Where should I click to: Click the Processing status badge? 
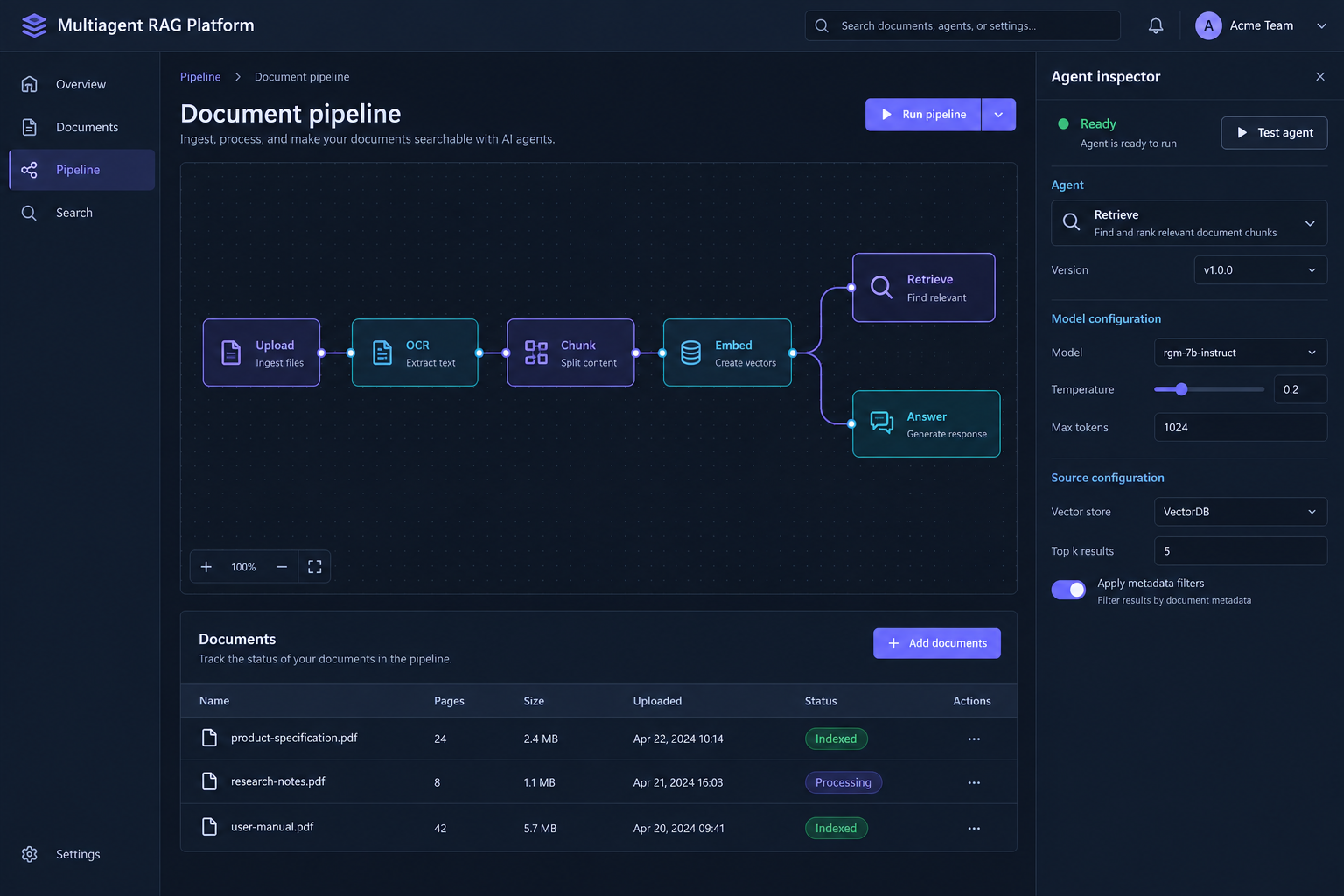point(843,783)
